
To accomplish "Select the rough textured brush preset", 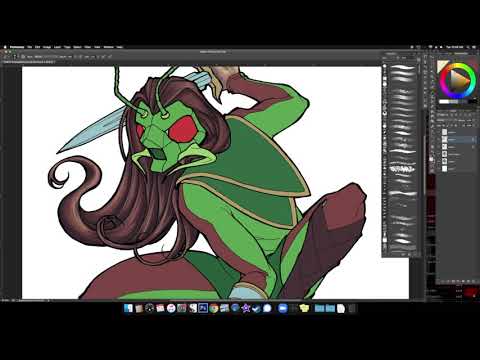I will [402, 169].
